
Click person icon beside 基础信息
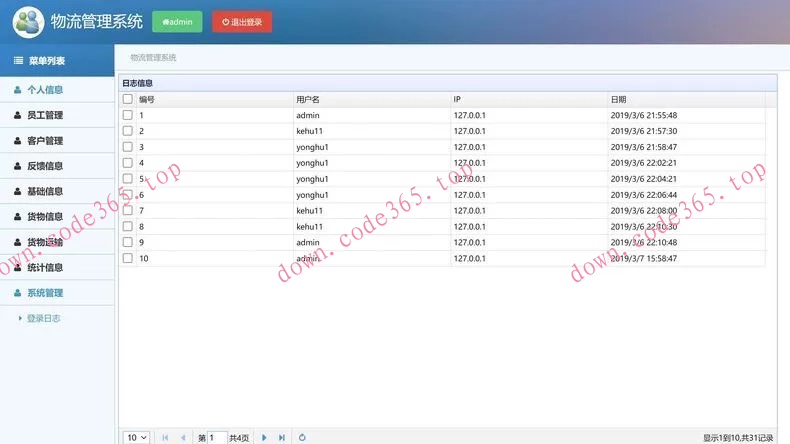point(18,192)
